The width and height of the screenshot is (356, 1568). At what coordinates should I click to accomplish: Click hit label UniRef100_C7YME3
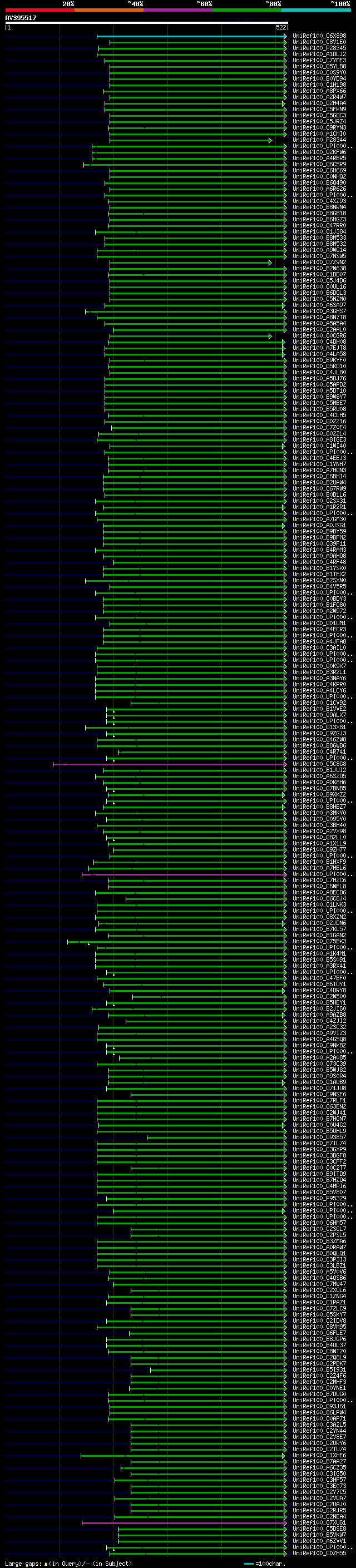319,60
